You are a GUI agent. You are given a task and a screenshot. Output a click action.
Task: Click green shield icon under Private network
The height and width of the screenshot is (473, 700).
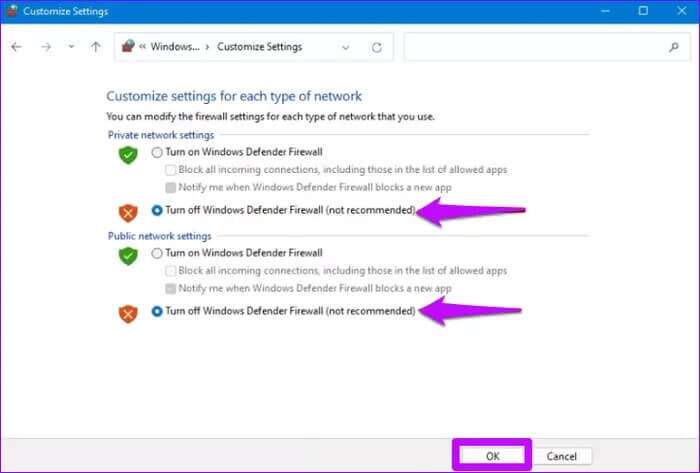[128, 155]
